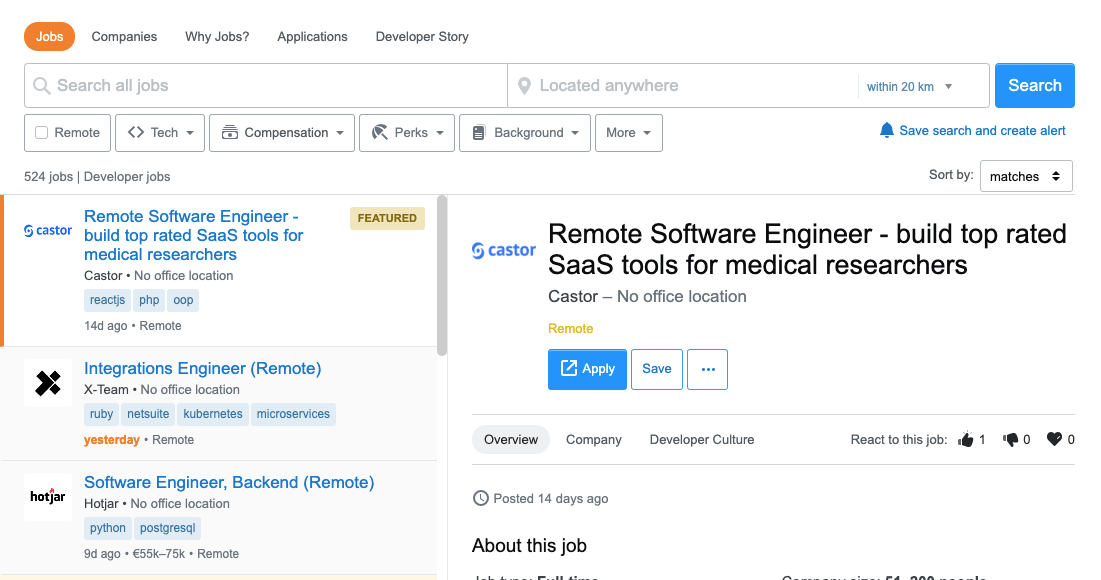Click the reactjs tag
This screenshot has width=1101, height=580.
click(107, 300)
